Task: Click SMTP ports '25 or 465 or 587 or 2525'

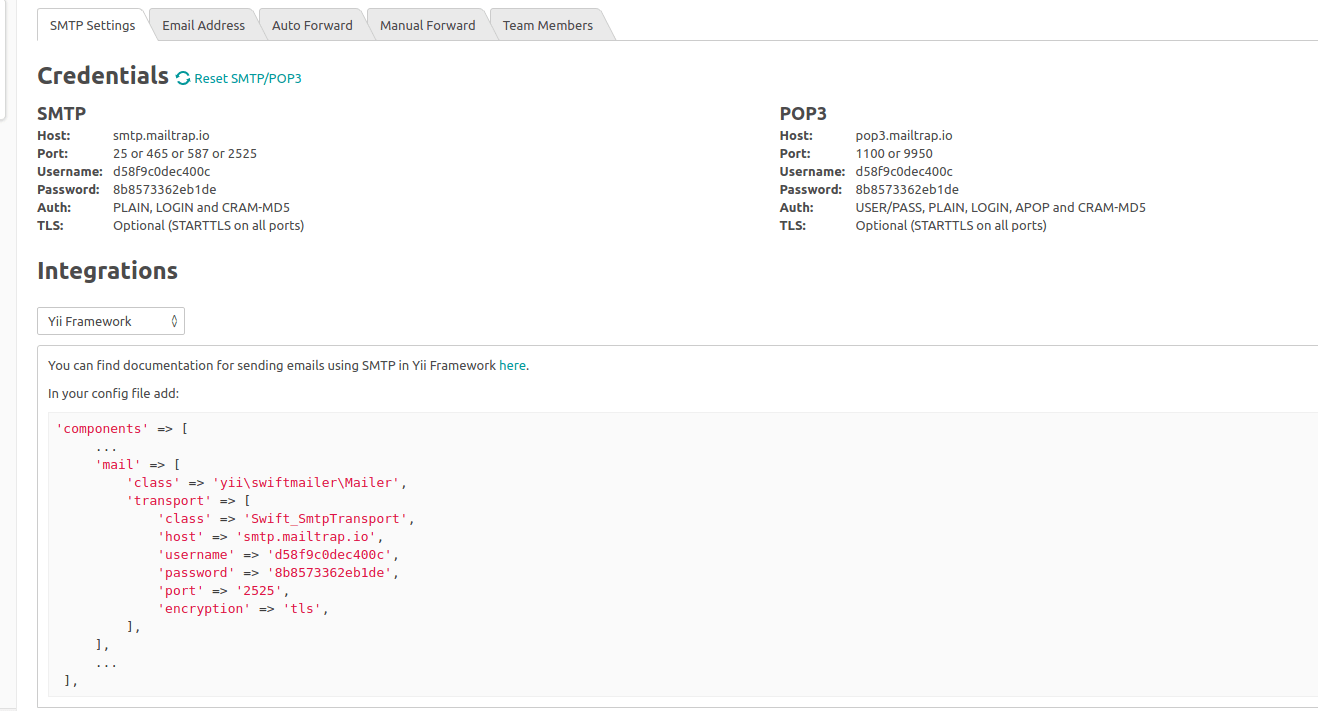Action: [185, 153]
